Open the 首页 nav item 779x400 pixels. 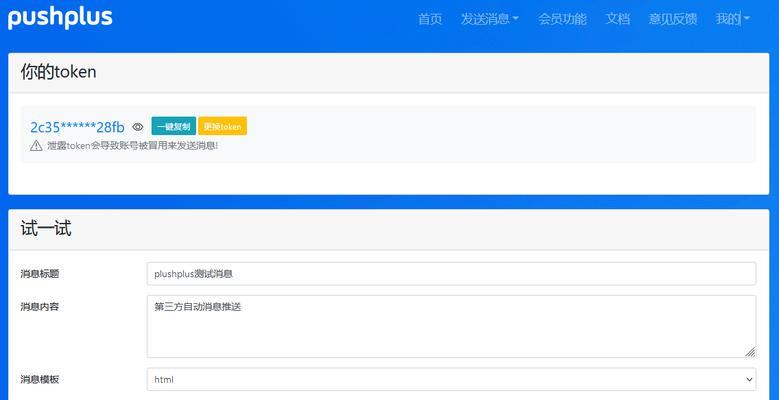pyautogui.click(x=430, y=19)
